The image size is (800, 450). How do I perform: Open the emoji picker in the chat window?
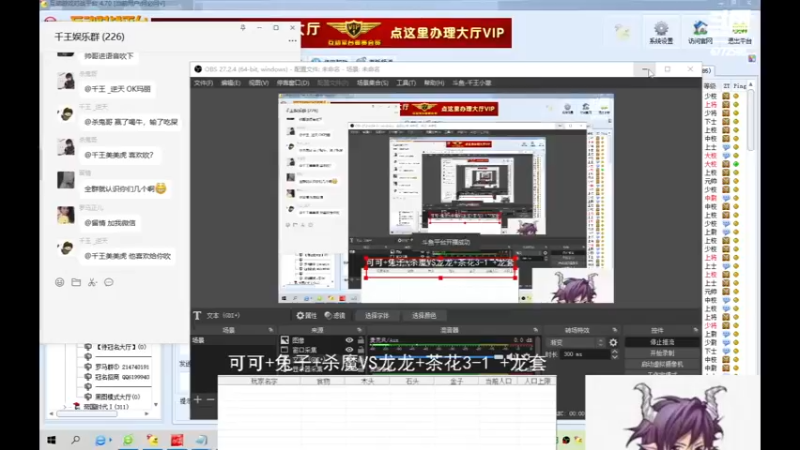click(60, 282)
